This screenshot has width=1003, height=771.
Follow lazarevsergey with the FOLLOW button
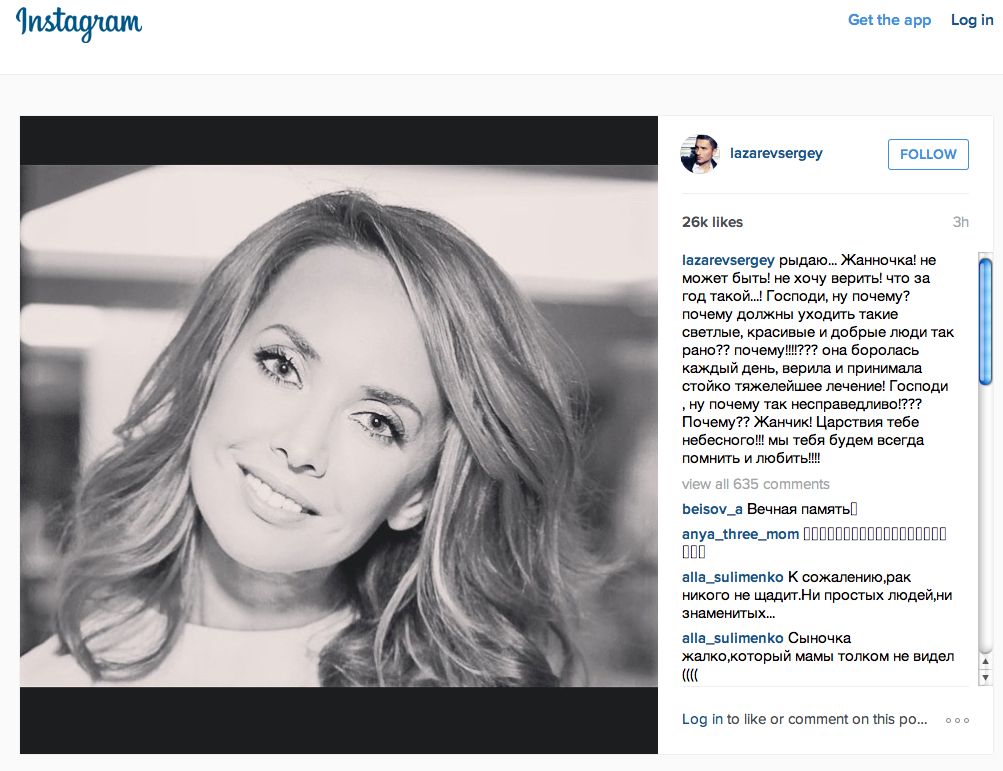tap(928, 154)
